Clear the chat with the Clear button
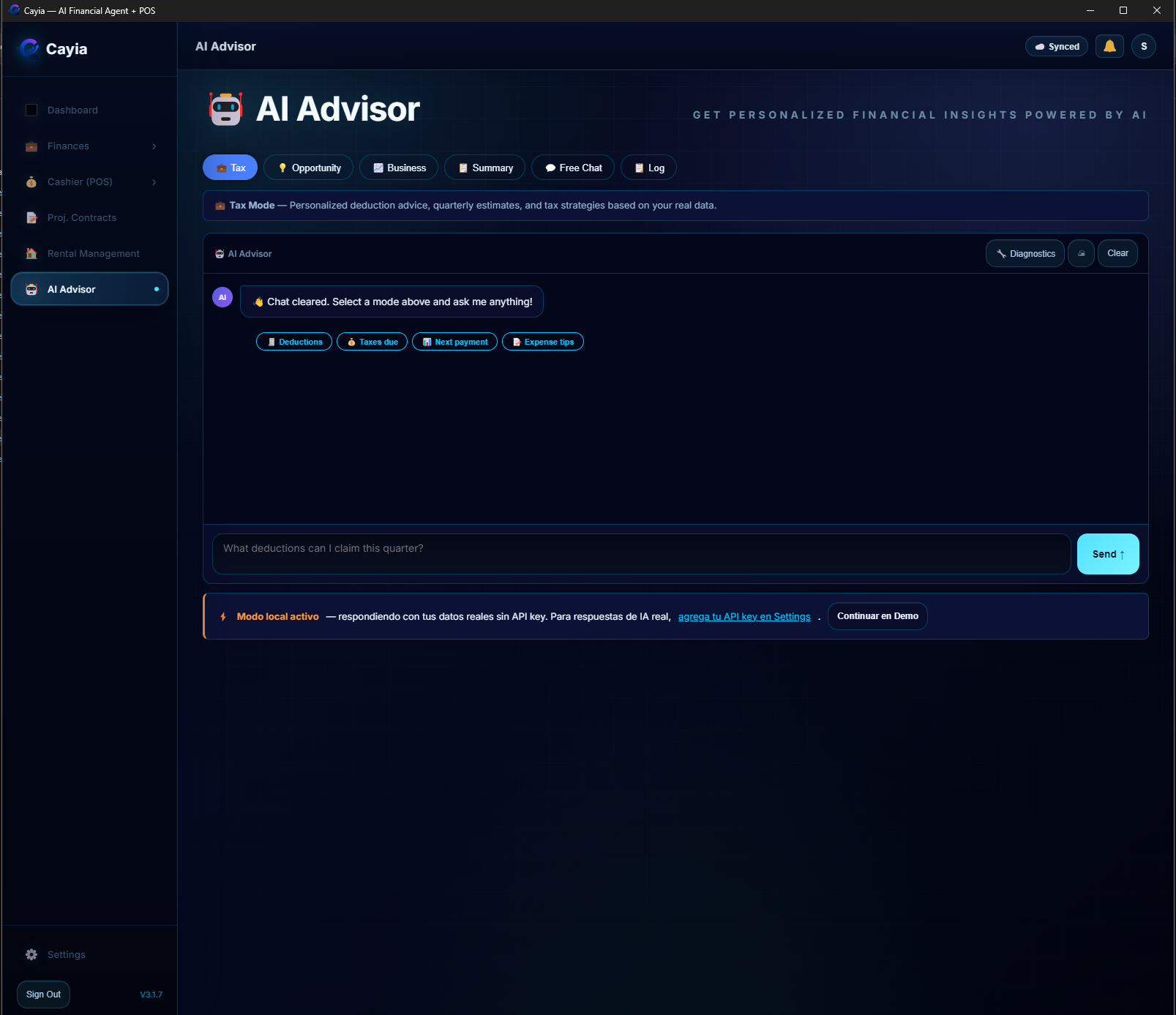 (1117, 253)
